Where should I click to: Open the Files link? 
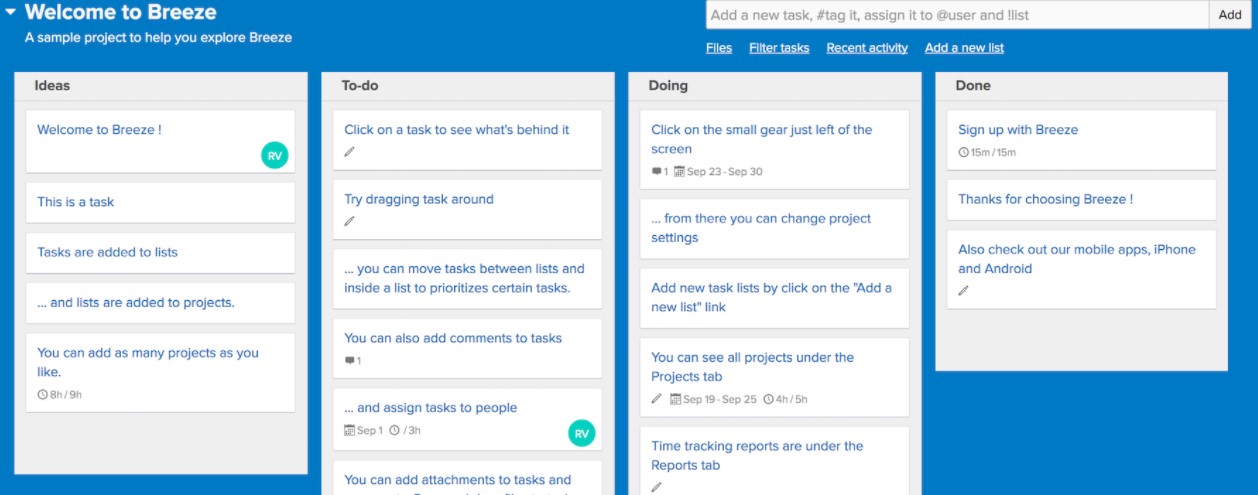click(x=719, y=48)
